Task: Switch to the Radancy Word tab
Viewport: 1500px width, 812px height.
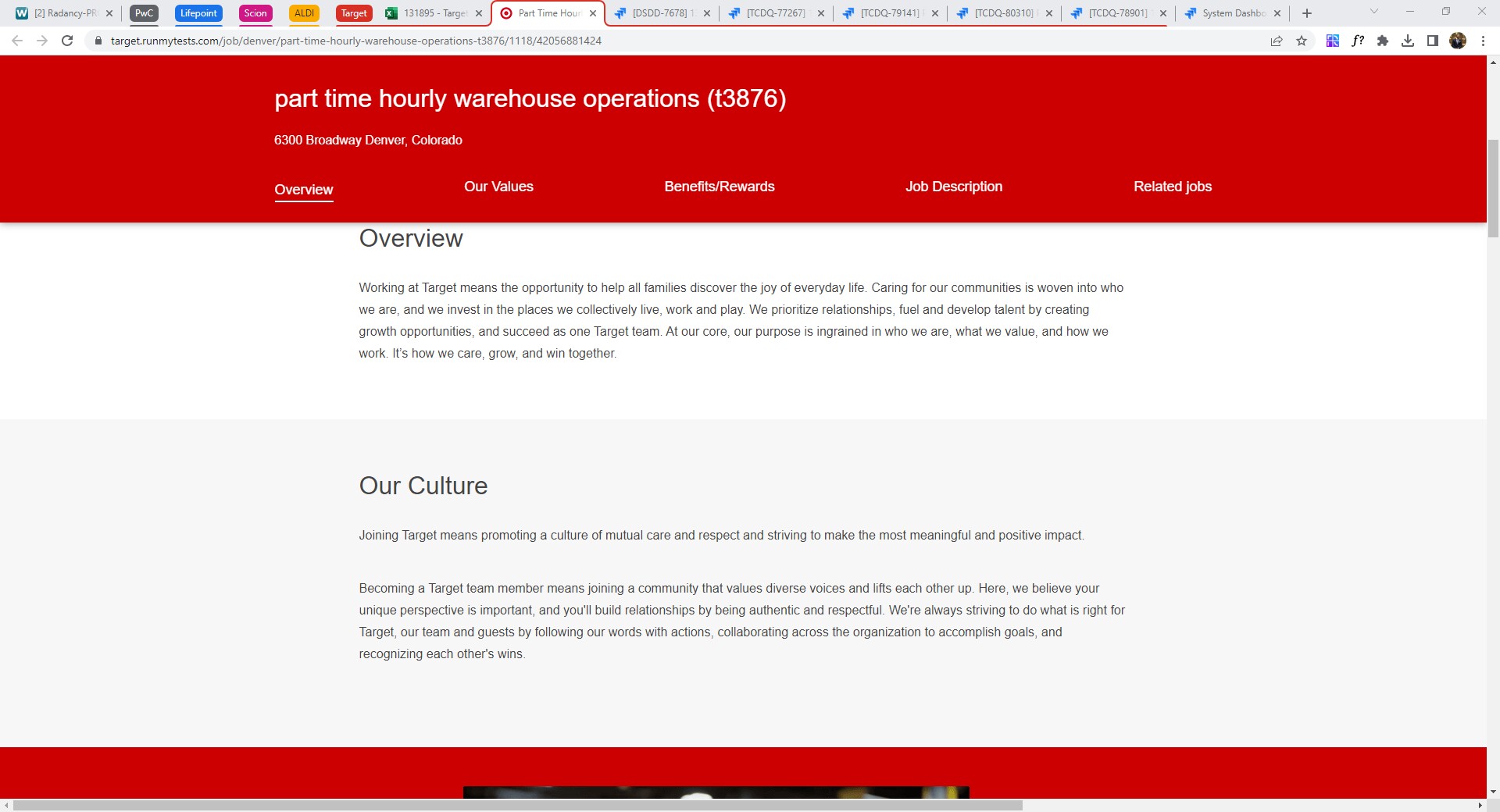Action: 64,13
